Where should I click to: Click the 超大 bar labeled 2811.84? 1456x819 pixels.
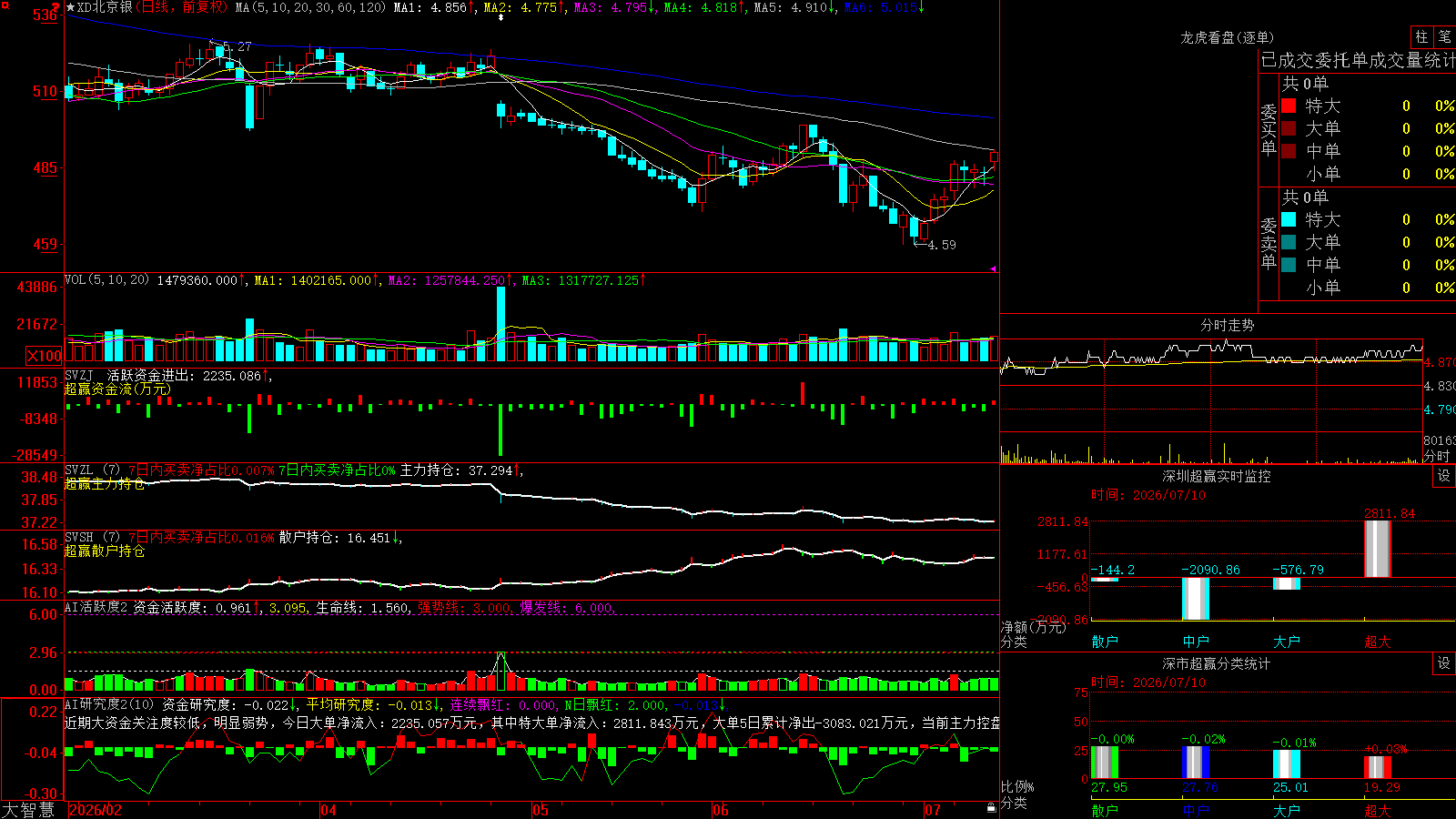point(1378,549)
